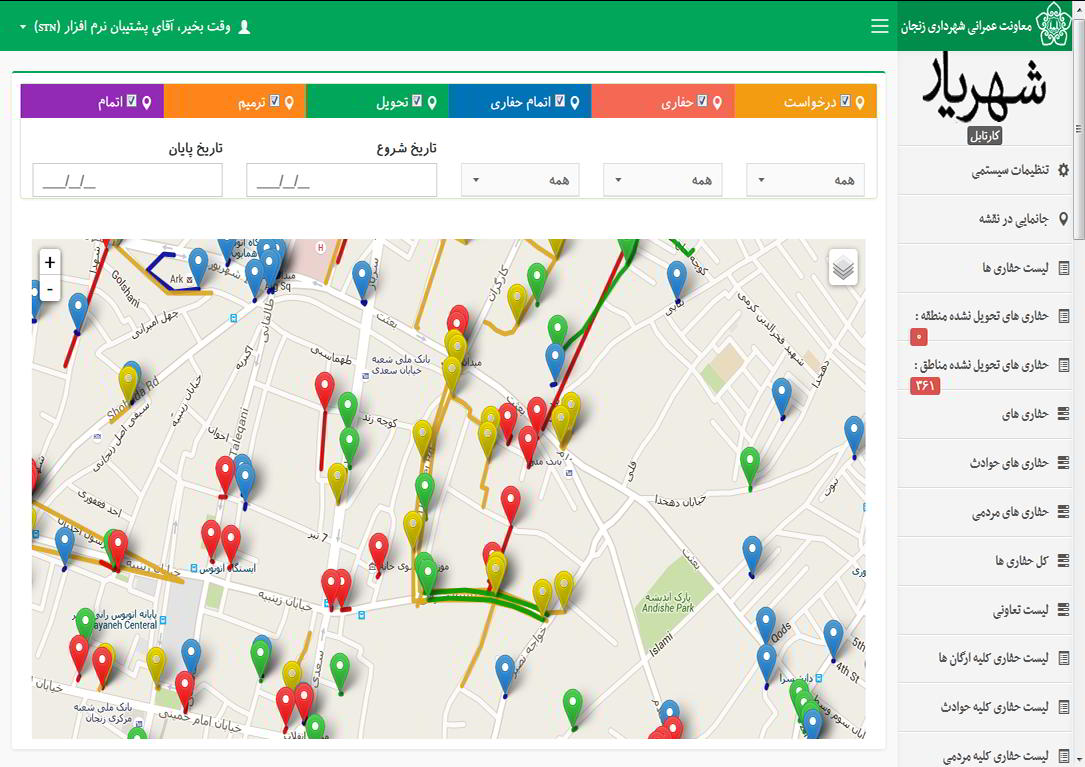Click the icon beside حفاری های حوادث
This screenshot has width=1085, height=767.
[x=1064, y=462]
